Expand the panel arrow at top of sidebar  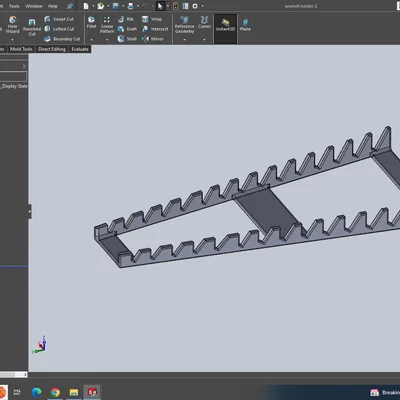(24, 66)
